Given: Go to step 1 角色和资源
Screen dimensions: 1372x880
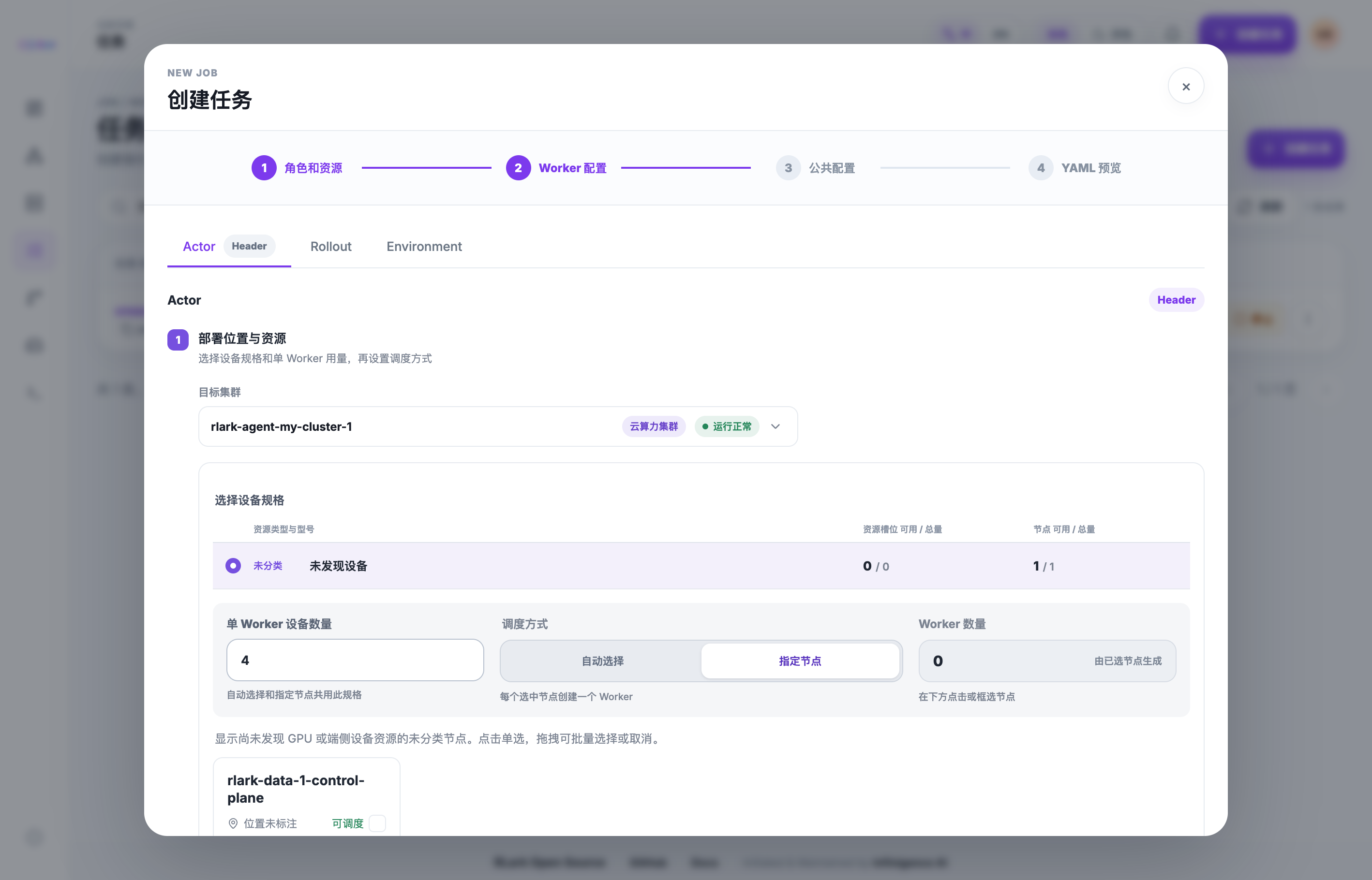Looking at the screenshot, I should [297, 168].
